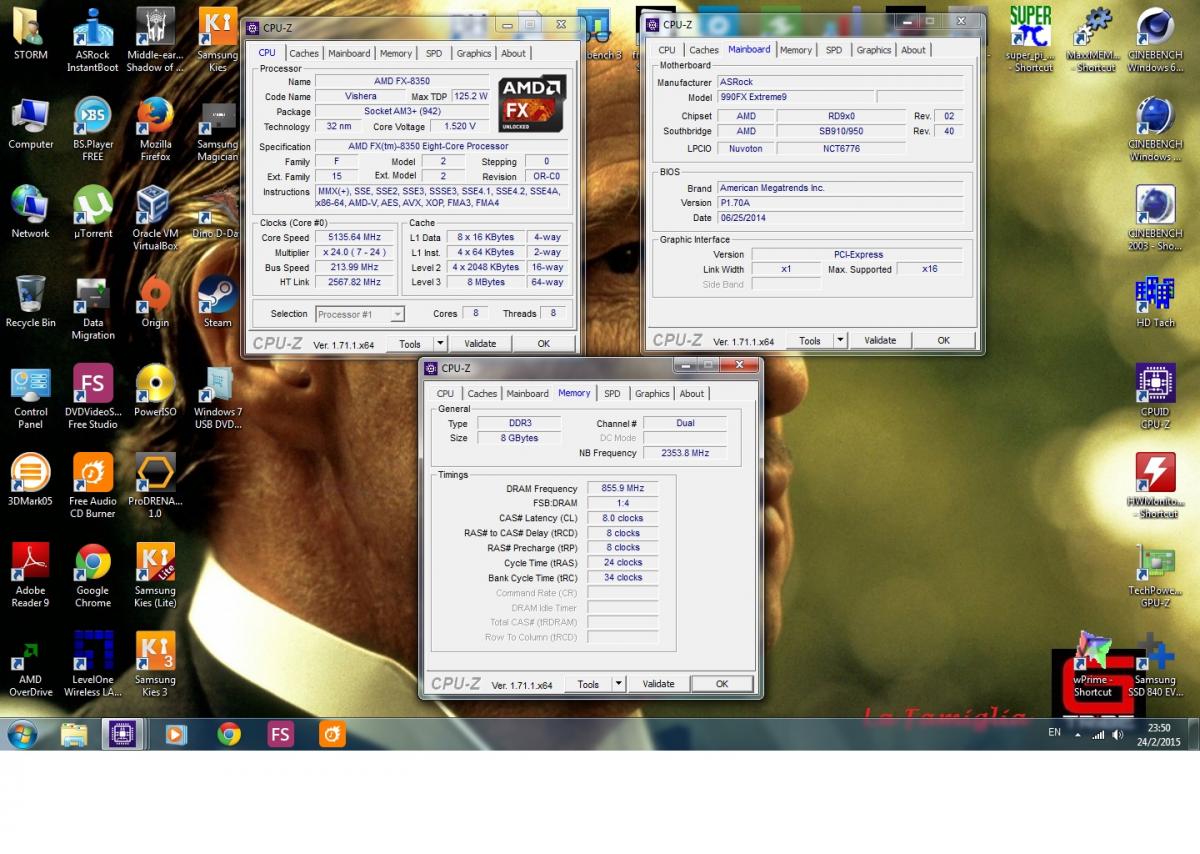
Task: Open the ASRock InstantBoot desktop icon
Action: [x=93, y=40]
